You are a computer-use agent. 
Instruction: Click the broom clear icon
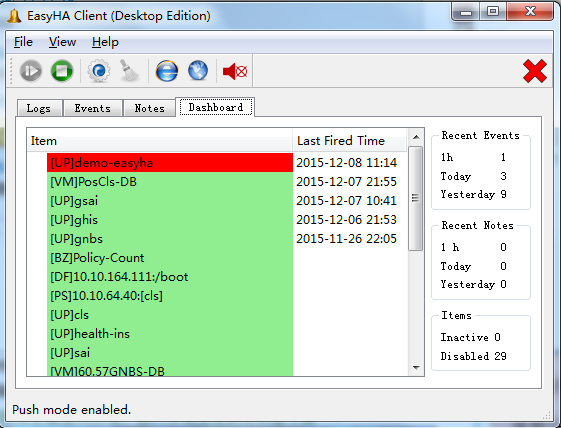(128, 70)
